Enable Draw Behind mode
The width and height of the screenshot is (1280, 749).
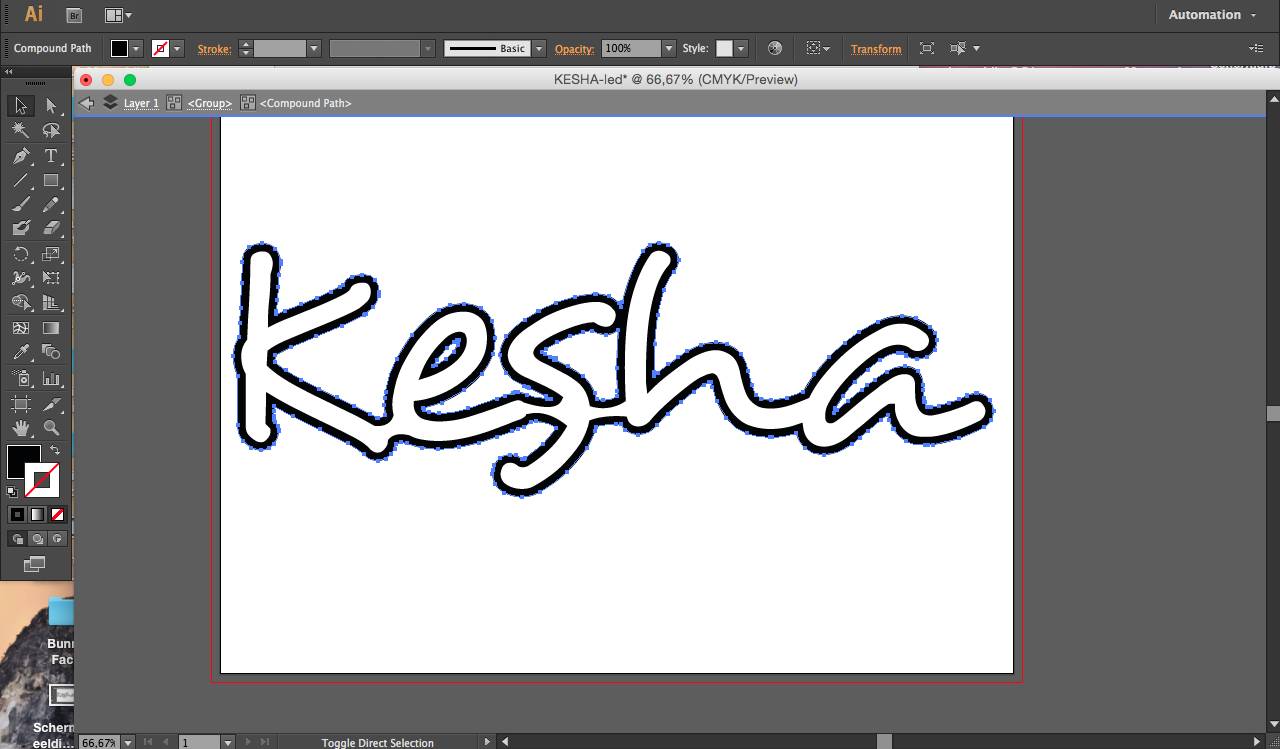37,539
